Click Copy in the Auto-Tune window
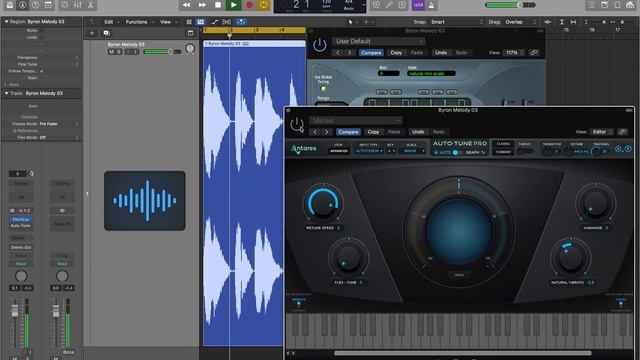640x360 pixels. point(373,132)
